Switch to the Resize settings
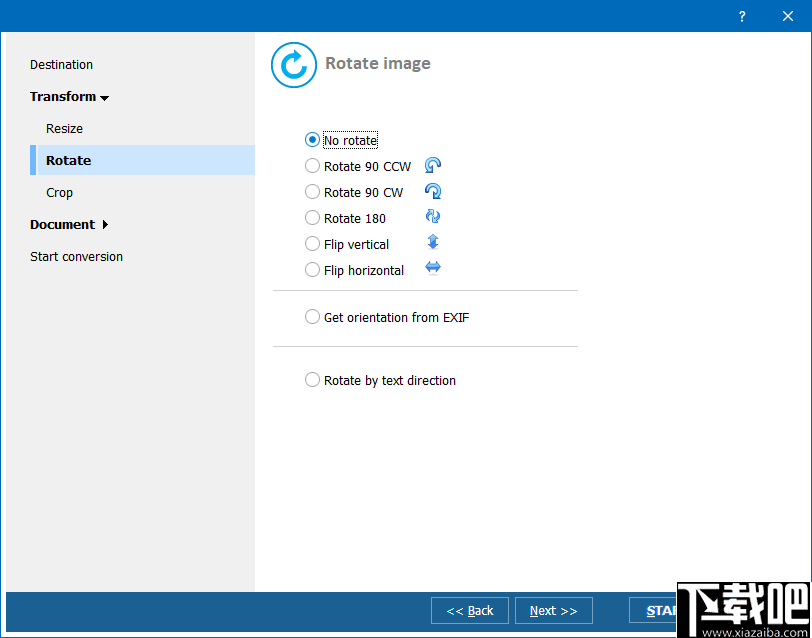 [64, 128]
